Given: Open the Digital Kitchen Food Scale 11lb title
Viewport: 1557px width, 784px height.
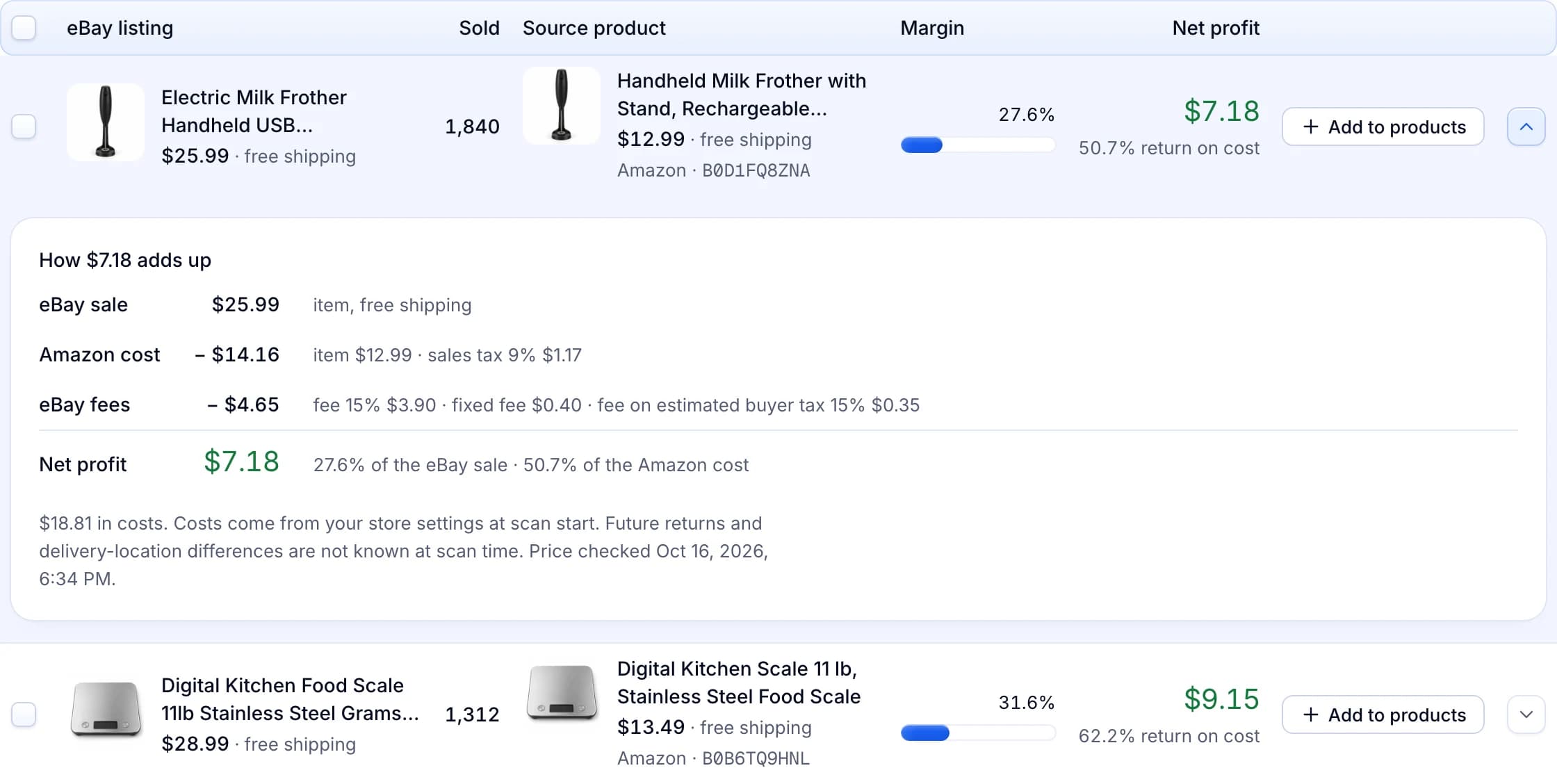Looking at the screenshot, I should [x=290, y=699].
